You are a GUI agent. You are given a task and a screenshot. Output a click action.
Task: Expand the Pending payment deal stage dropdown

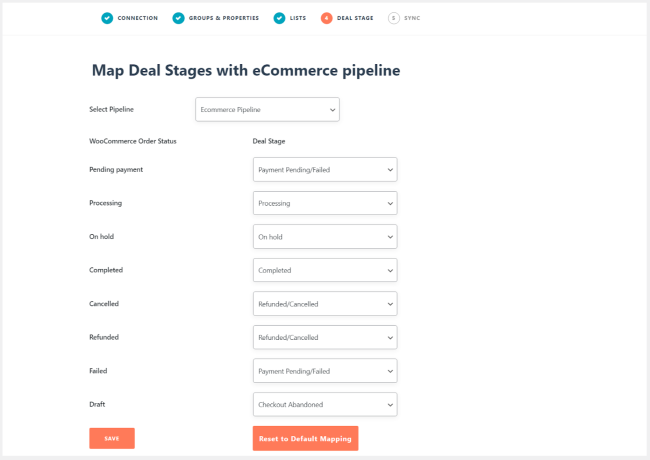[x=325, y=170]
